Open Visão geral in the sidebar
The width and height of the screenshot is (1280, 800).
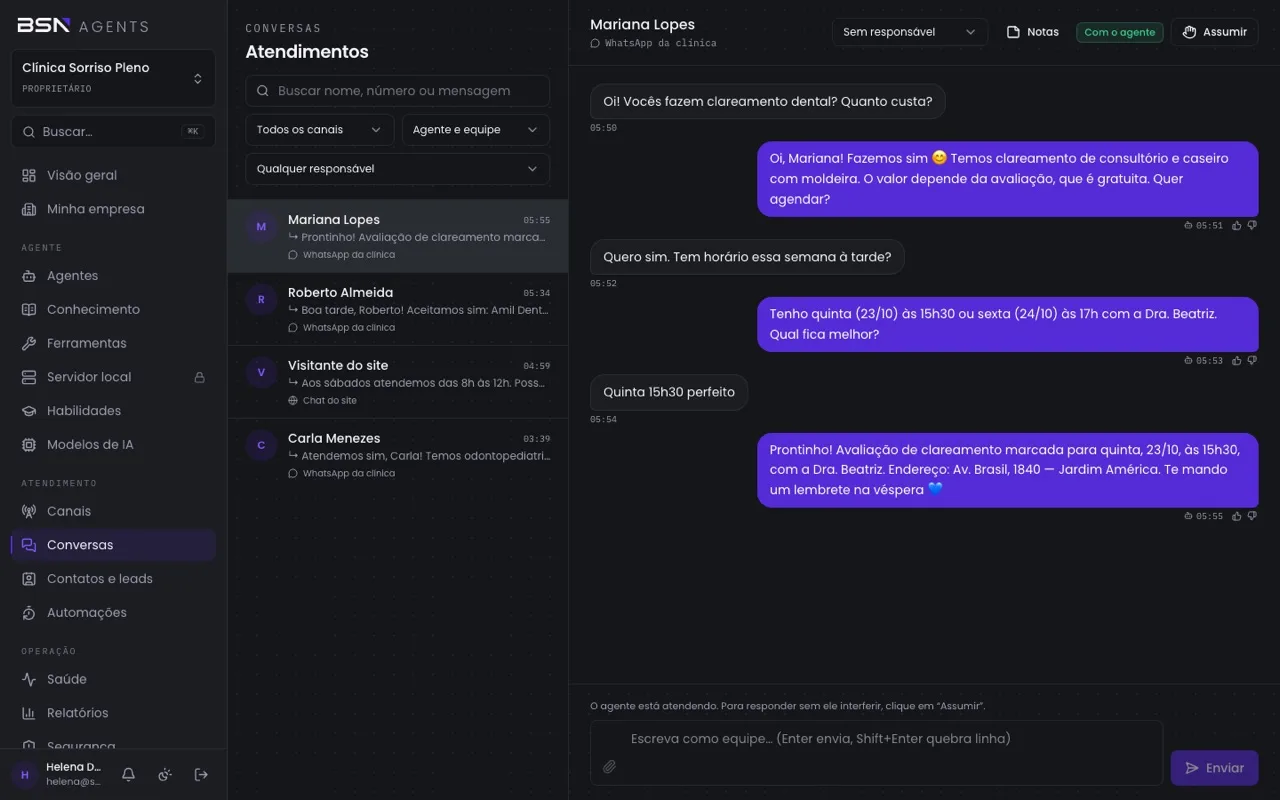click(x=113, y=175)
